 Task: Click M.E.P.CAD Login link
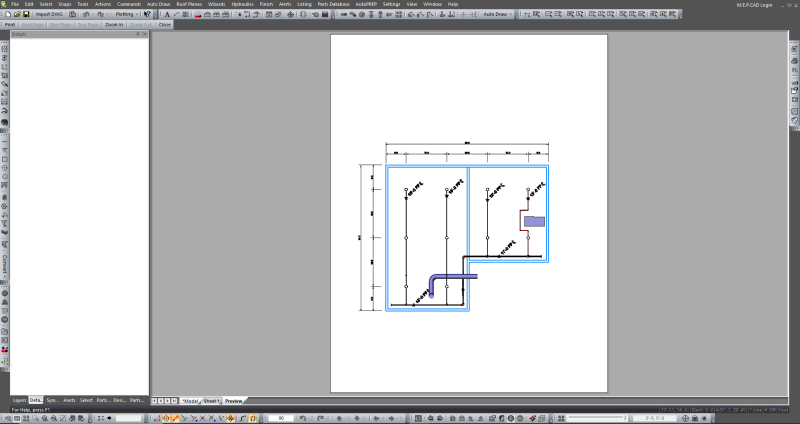755,5
